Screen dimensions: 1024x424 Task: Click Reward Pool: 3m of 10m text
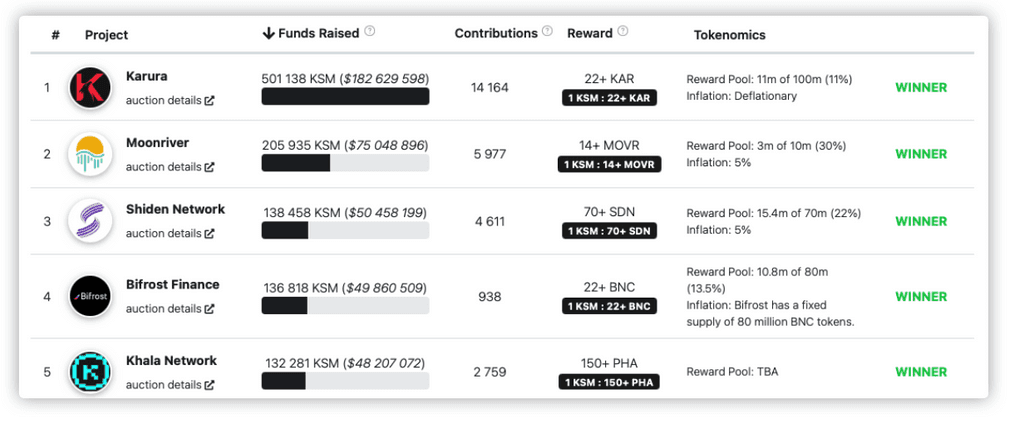(x=768, y=146)
